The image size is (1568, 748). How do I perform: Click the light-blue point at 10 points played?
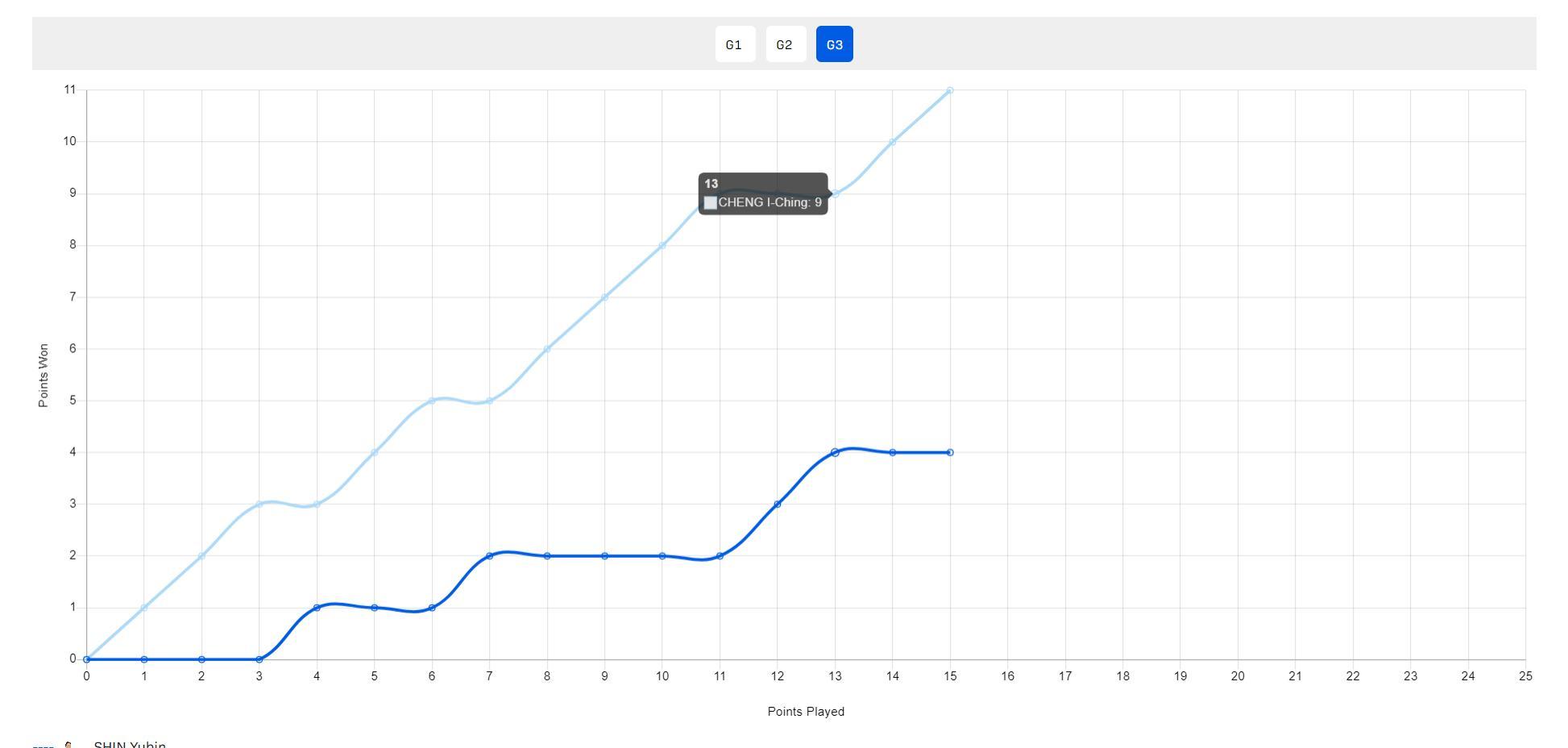point(662,245)
